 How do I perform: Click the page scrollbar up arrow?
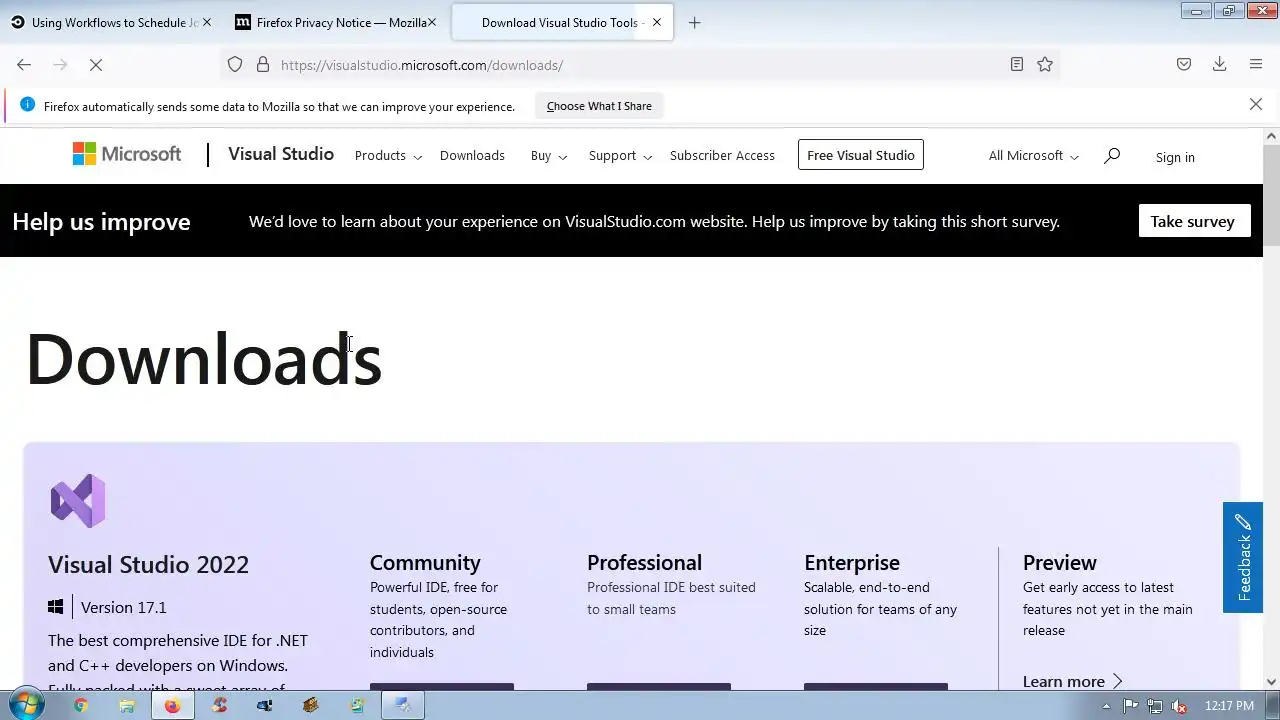point(1272,136)
